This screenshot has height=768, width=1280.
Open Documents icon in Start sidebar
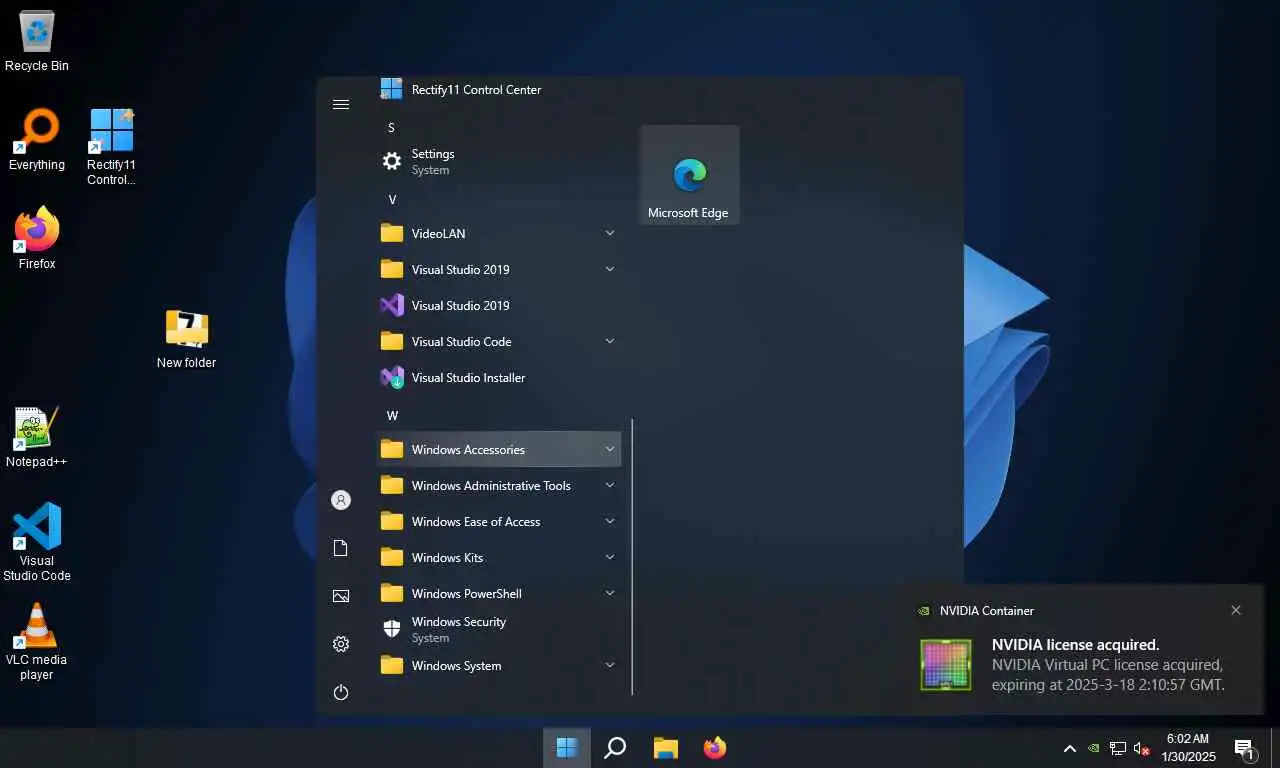point(341,548)
